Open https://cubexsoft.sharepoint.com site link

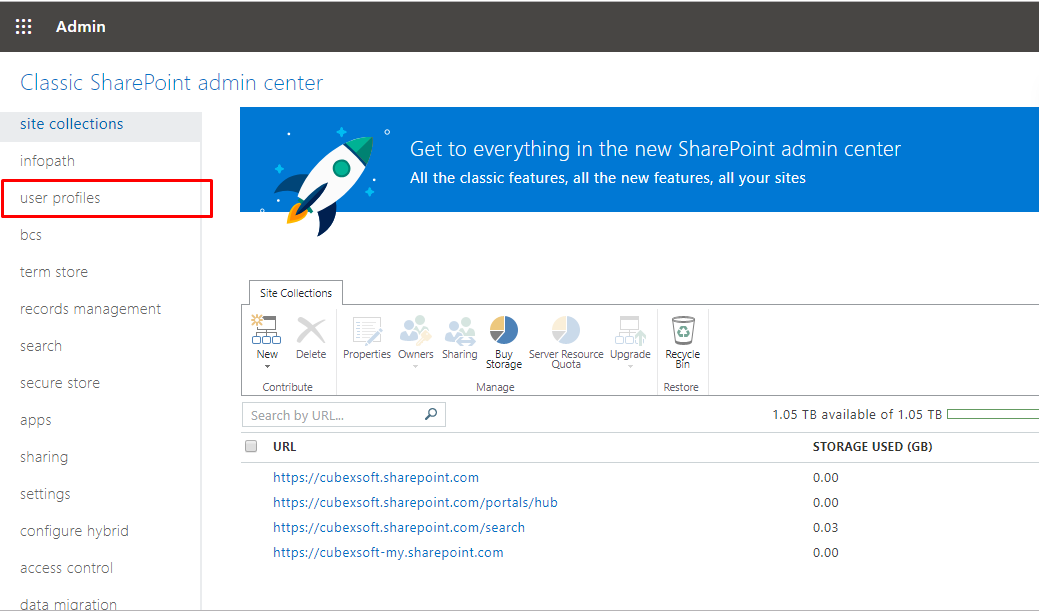pyautogui.click(x=376, y=478)
